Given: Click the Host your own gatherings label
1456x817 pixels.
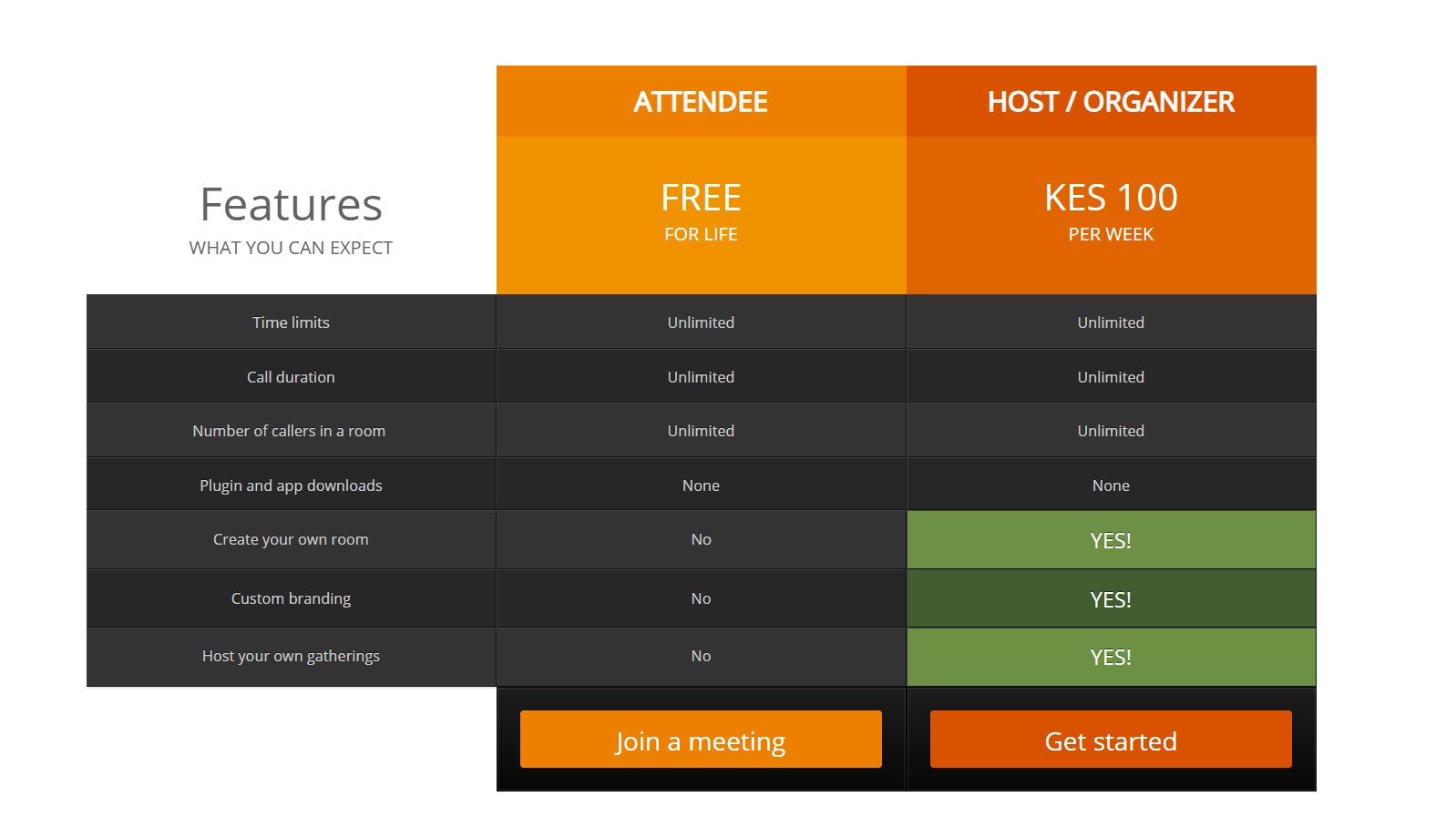Looking at the screenshot, I should click(x=291, y=656).
